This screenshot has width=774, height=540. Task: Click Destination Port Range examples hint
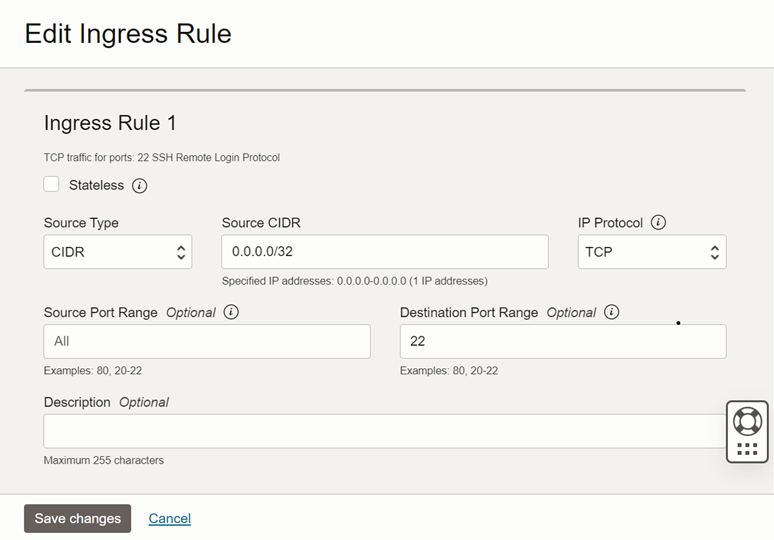tap(449, 371)
